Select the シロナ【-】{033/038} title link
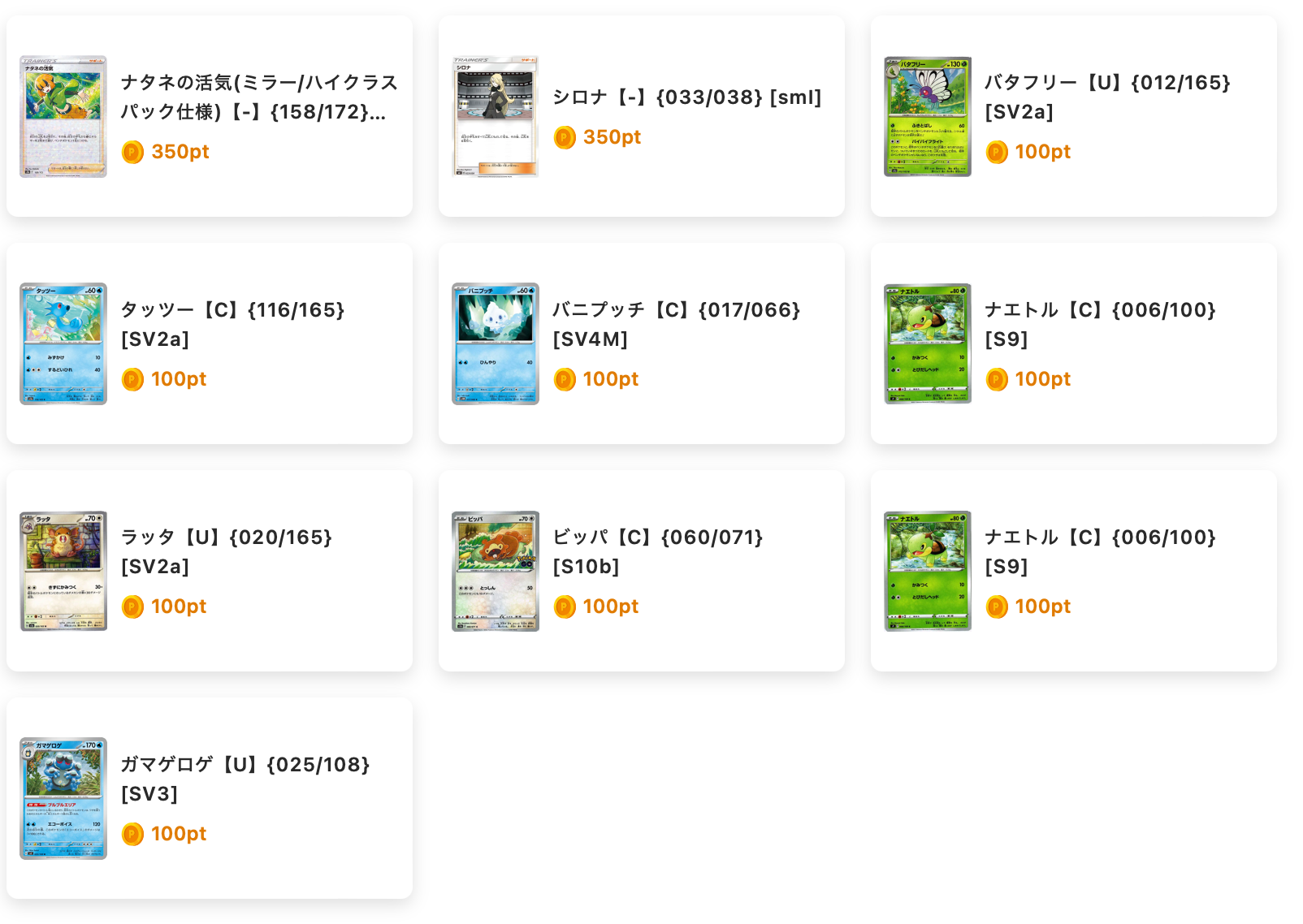 pos(687,97)
